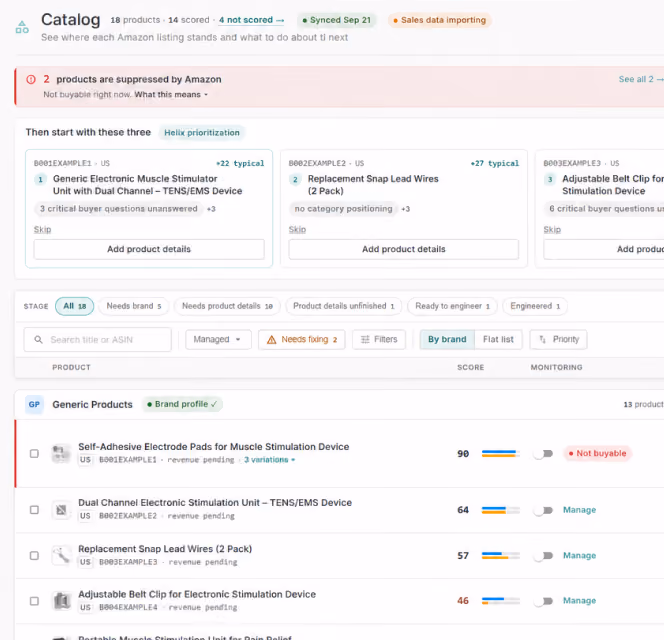Click the warning icon in suppressed products banner
This screenshot has width=664, height=640.
click(31, 79)
